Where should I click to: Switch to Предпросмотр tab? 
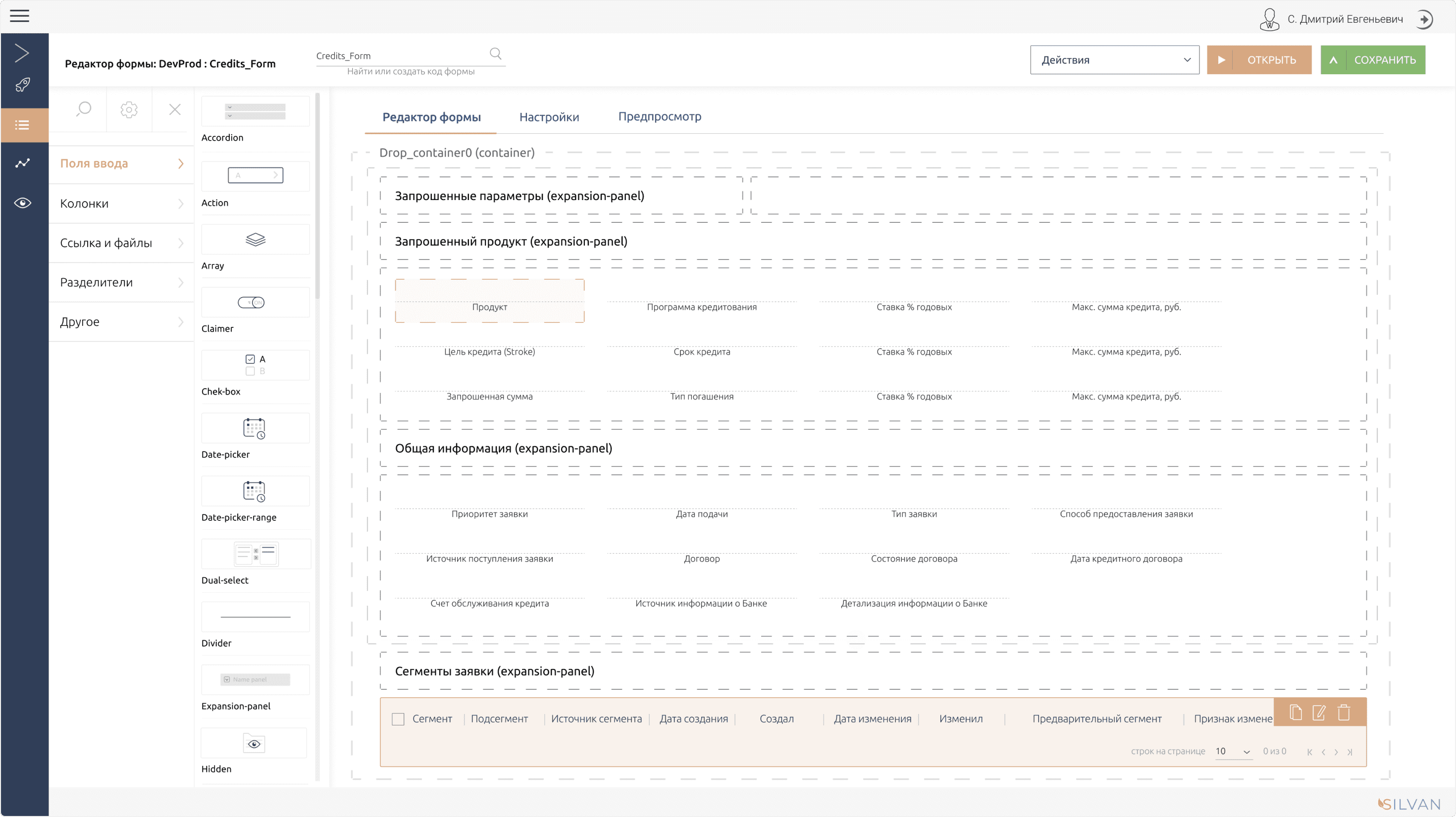[660, 116]
